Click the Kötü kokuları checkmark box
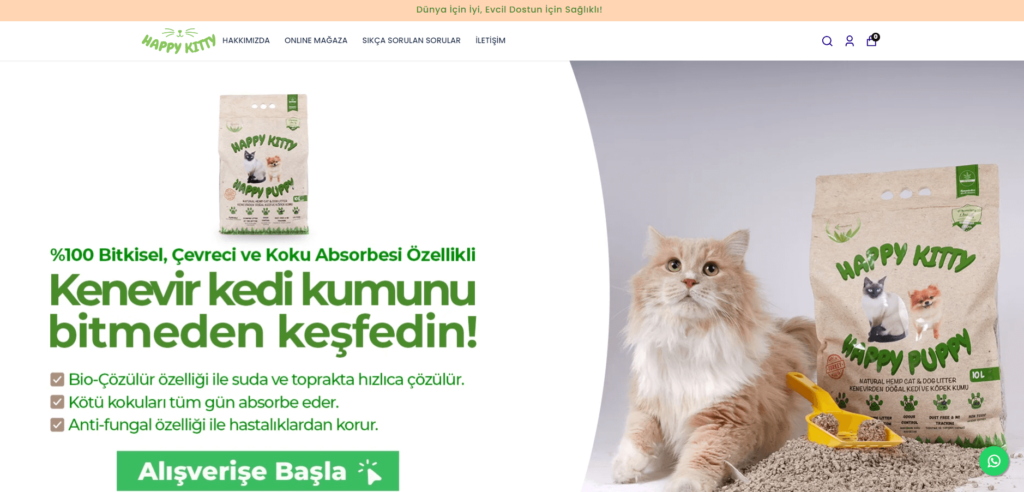Image resolution: width=1024 pixels, height=492 pixels. click(x=57, y=402)
